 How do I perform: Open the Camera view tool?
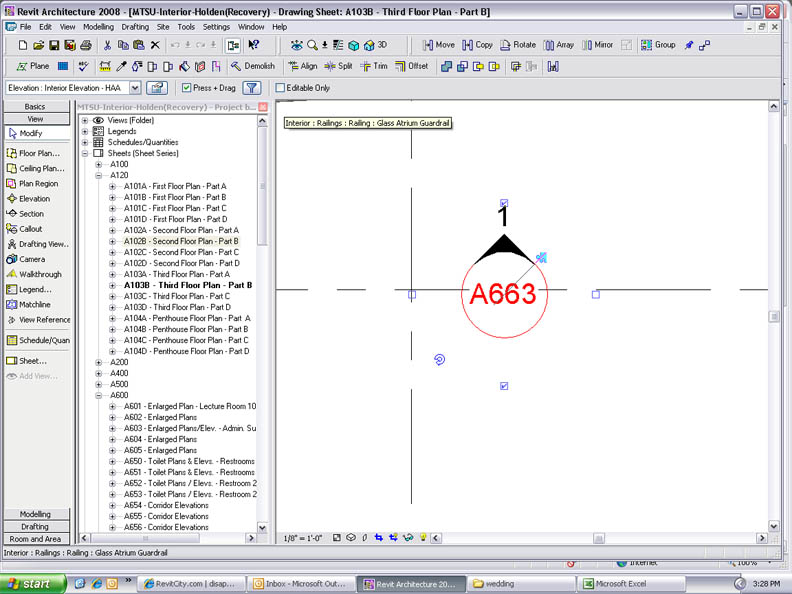32,259
